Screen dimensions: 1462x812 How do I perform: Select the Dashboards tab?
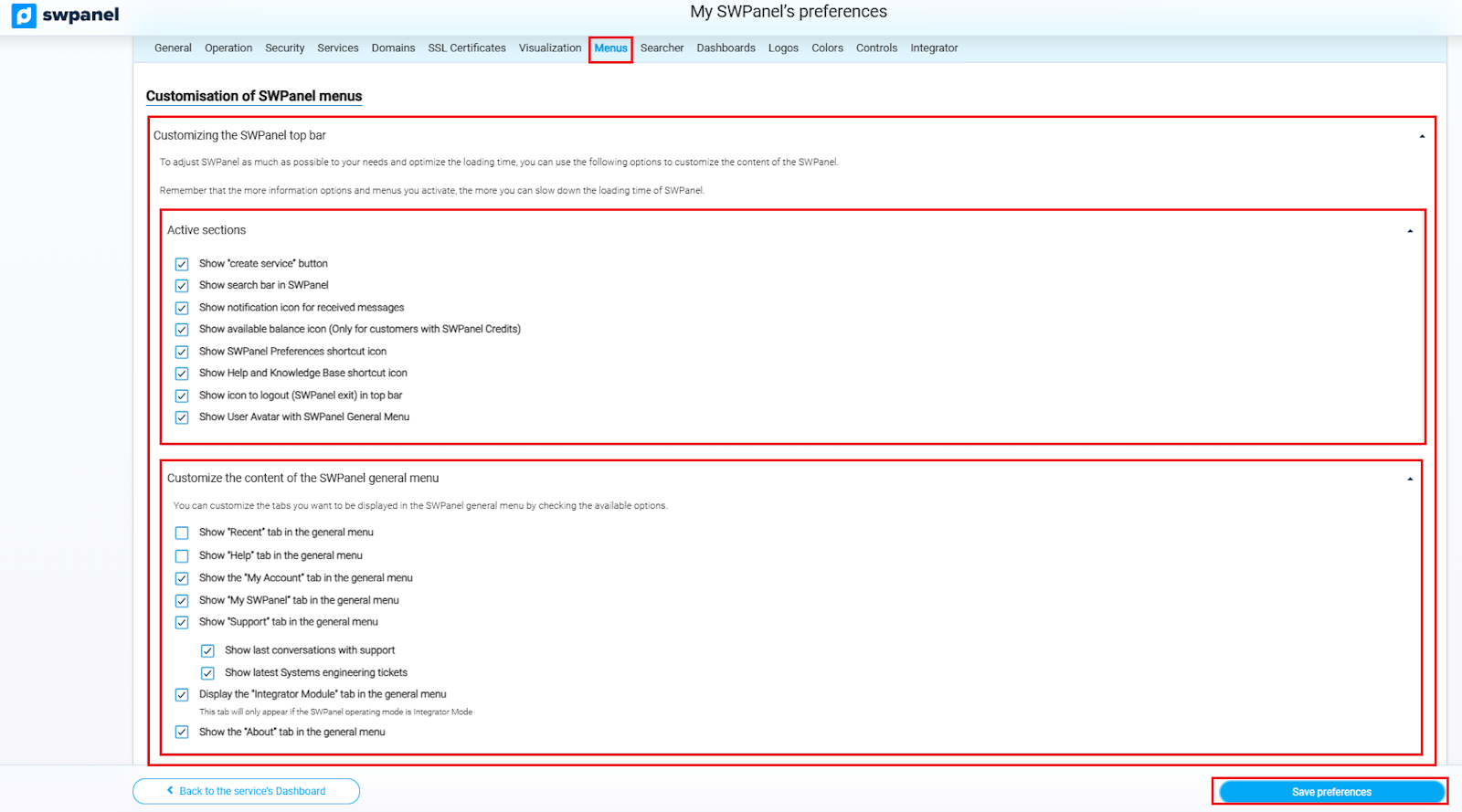[726, 48]
